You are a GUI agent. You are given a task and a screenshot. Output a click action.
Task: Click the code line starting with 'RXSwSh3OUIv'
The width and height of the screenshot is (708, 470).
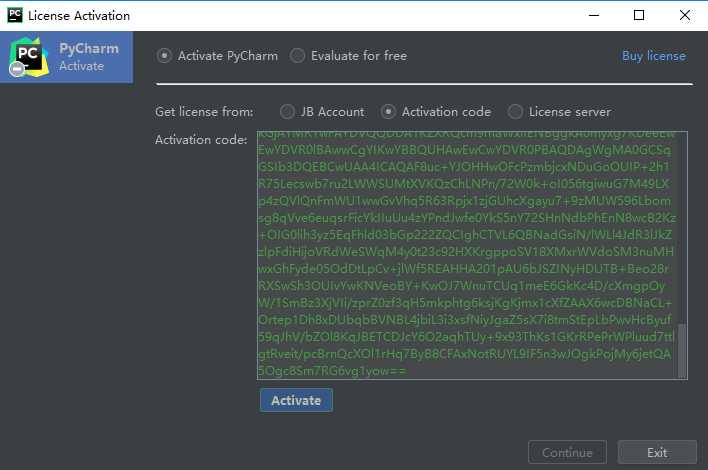461,286
